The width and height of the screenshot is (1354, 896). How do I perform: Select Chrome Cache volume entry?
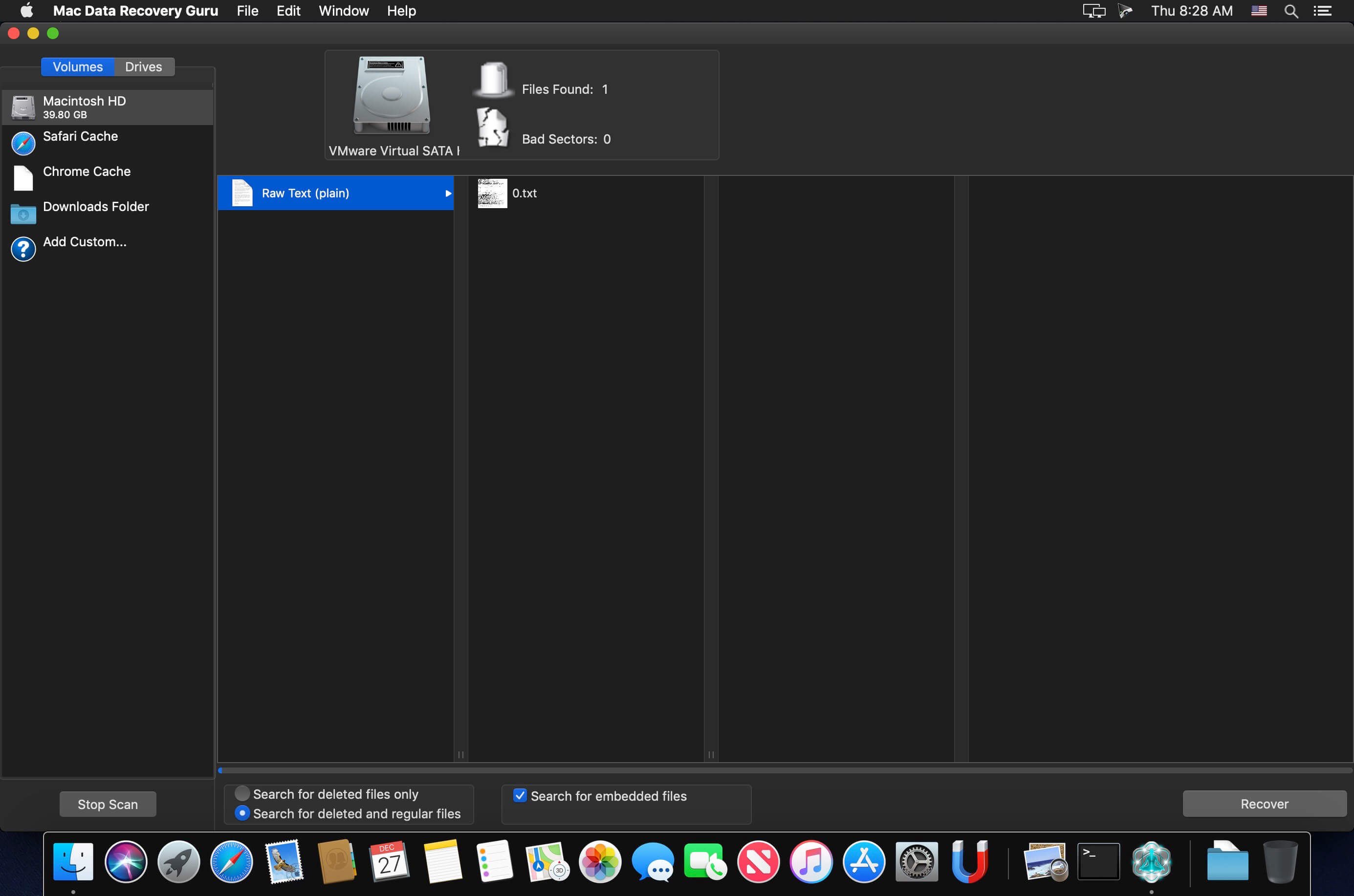[86, 171]
